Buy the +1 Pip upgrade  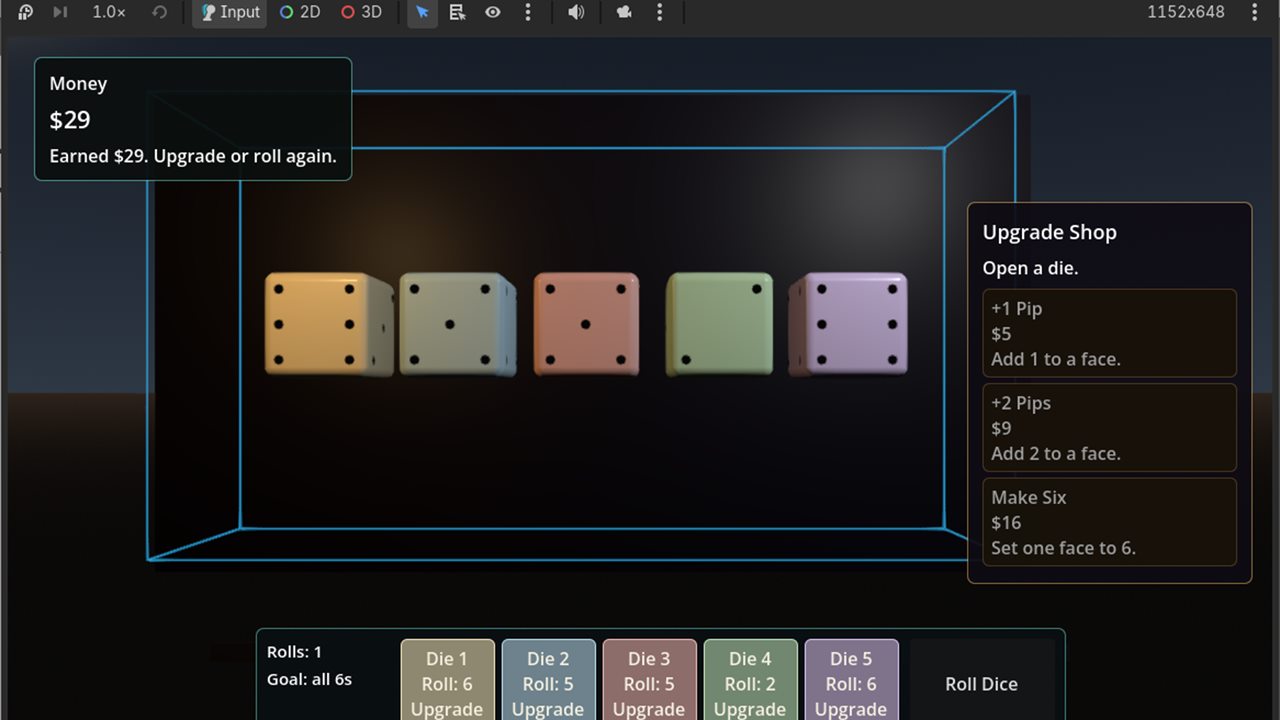coord(1110,334)
